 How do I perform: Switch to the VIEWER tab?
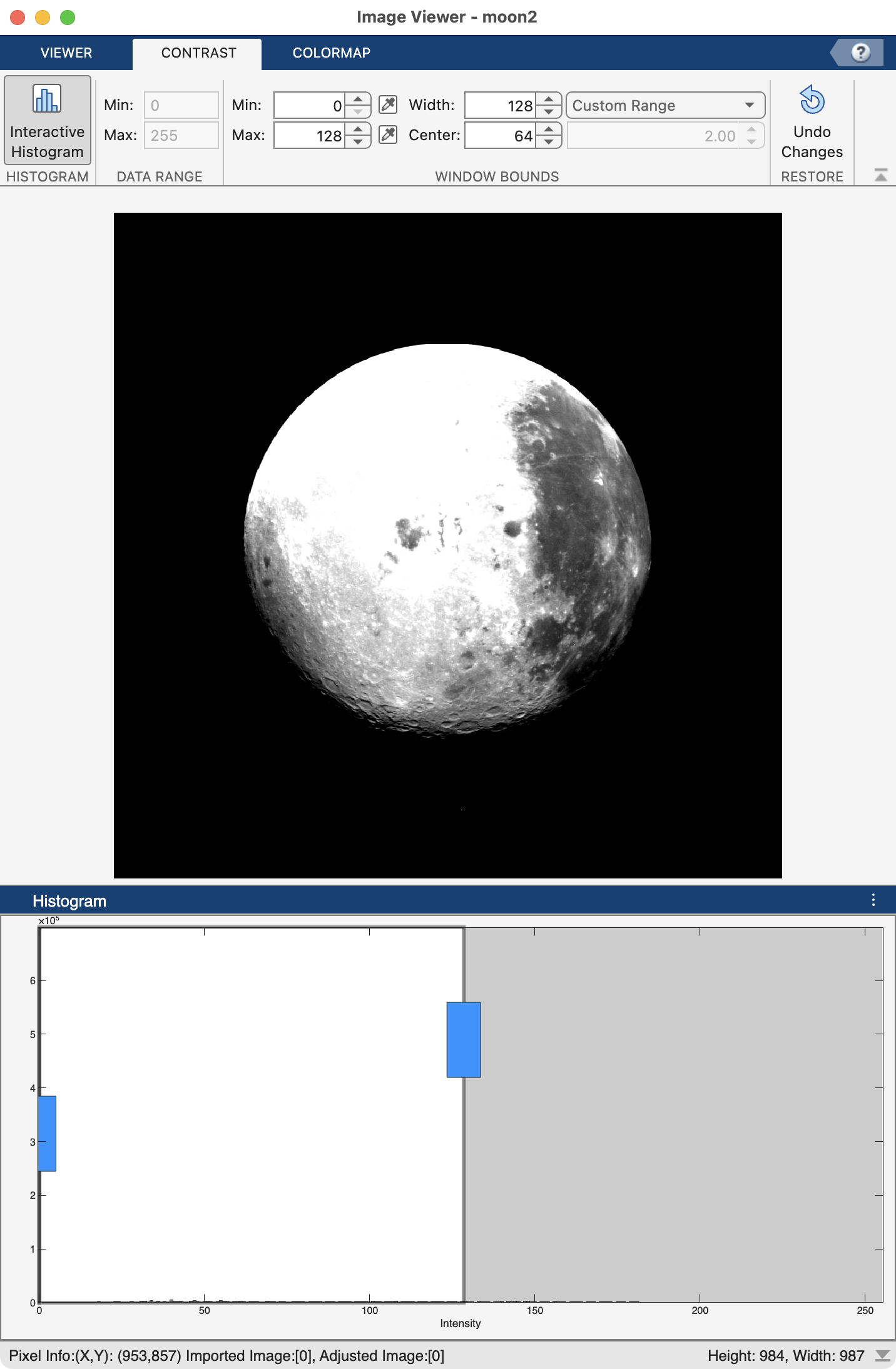point(66,53)
